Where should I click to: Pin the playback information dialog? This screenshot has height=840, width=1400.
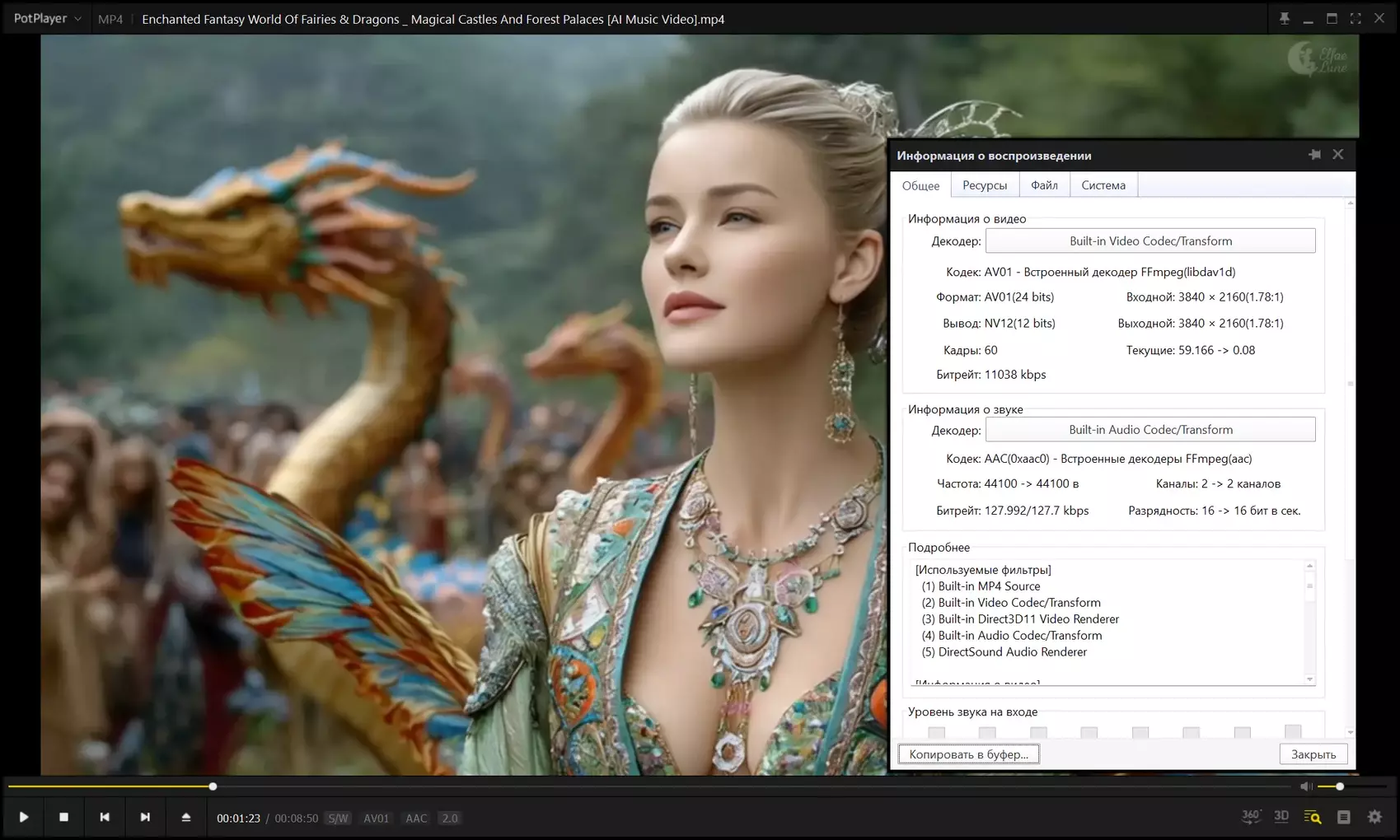pyautogui.click(x=1314, y=155)
